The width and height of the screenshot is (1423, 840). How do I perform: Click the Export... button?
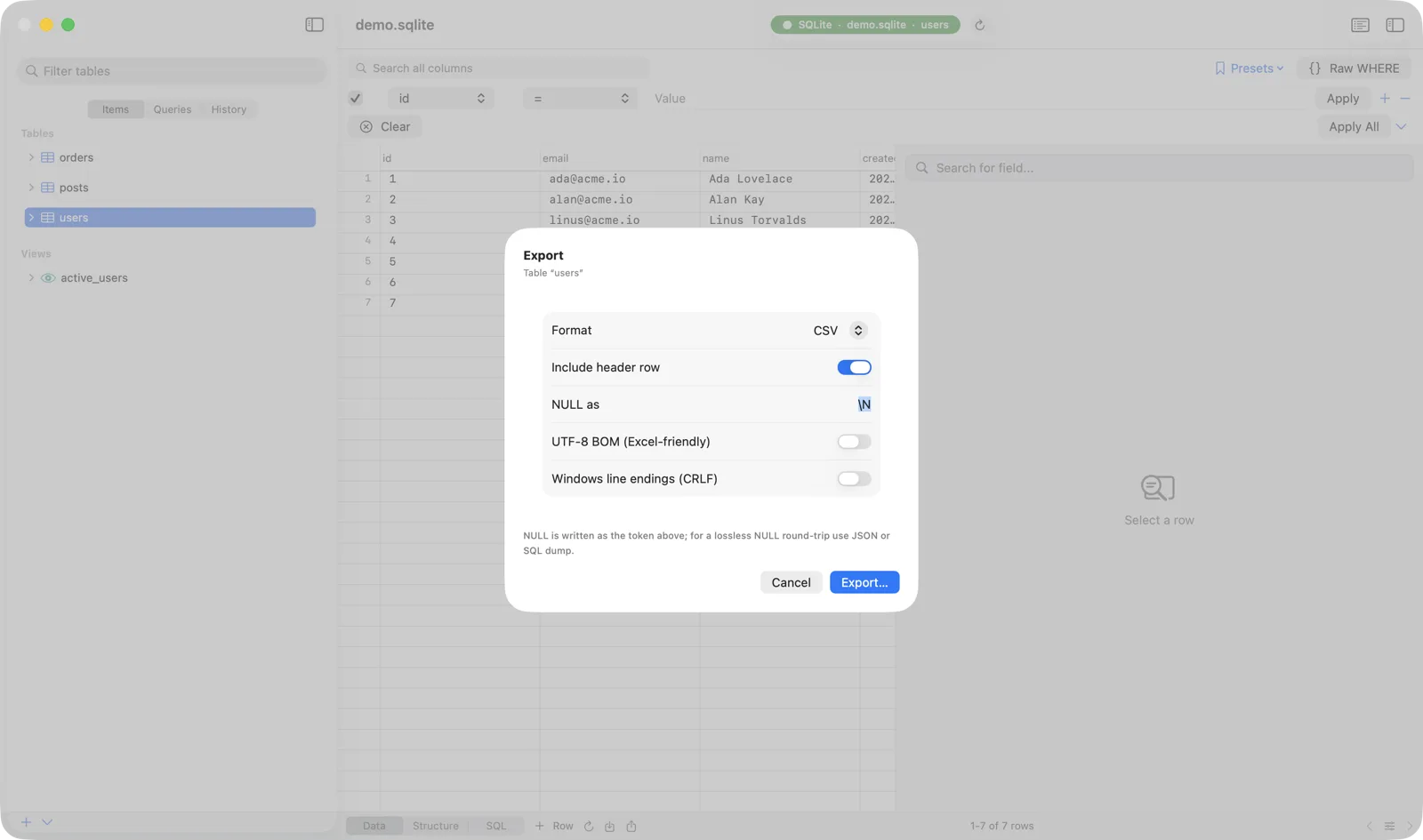pyautogui.click(x=864, y=582)
